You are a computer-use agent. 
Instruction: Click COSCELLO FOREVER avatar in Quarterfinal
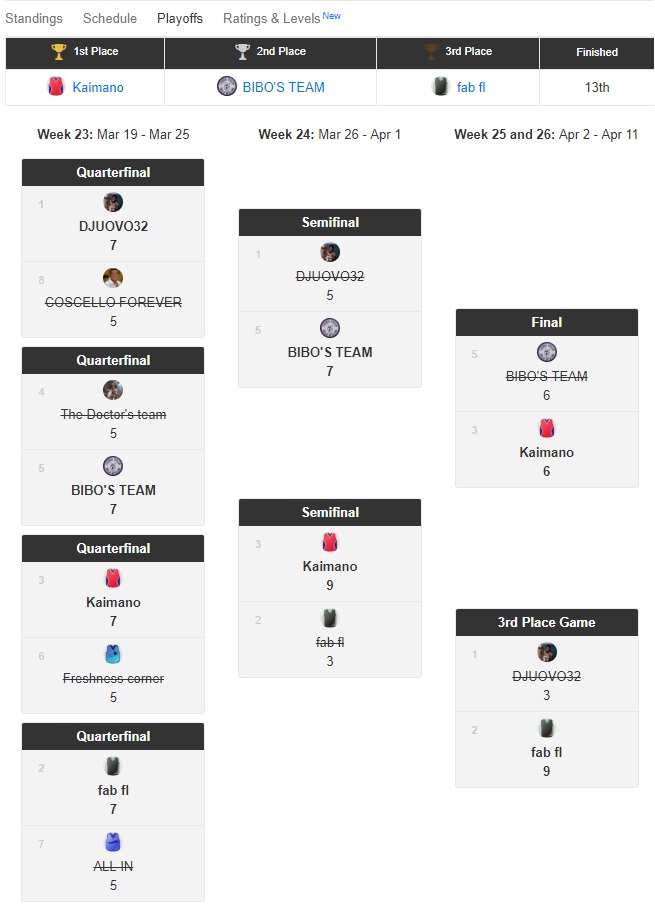(113, 278)
